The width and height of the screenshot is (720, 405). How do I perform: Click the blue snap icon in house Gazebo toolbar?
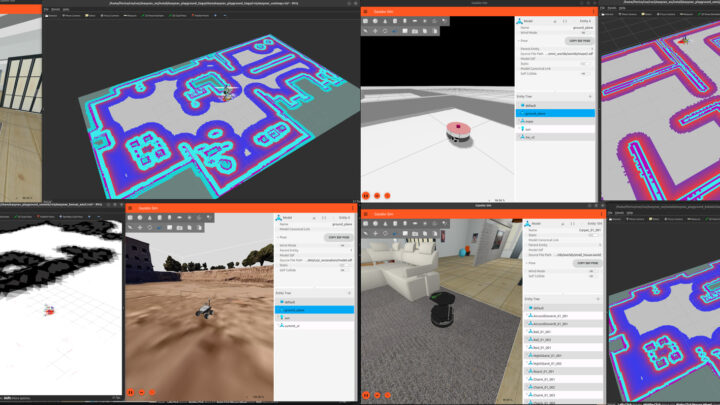click(395, 233)
